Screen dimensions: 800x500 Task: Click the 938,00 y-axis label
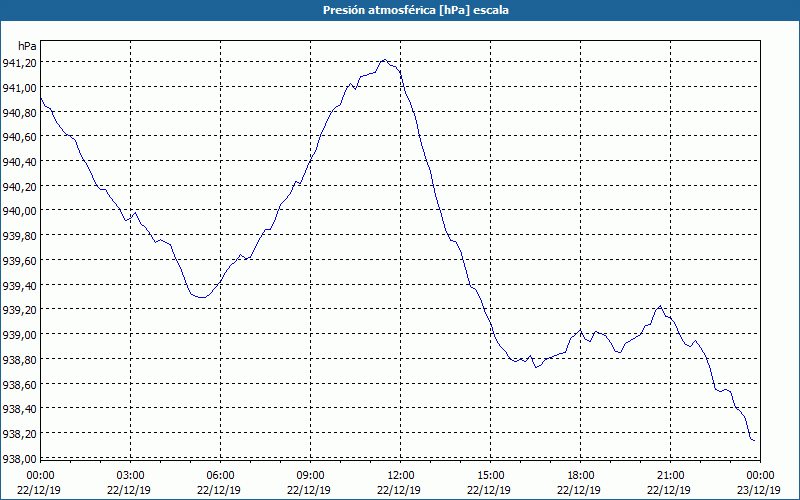[x=20, y=459]
